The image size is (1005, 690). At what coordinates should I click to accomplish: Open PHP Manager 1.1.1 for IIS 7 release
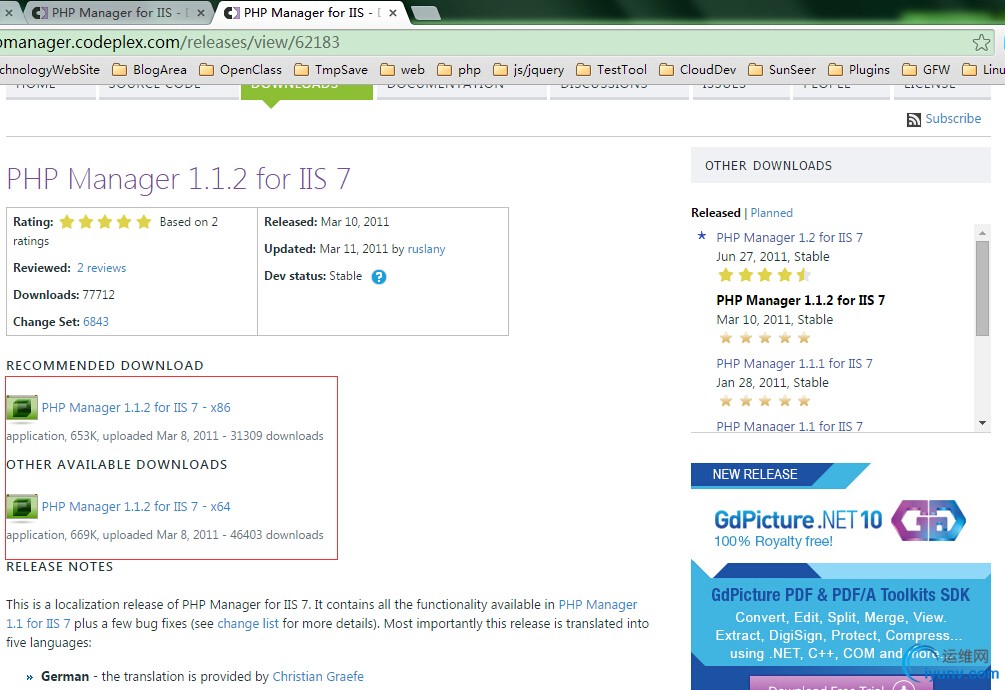pyautogui.click(x=794, y=363)
